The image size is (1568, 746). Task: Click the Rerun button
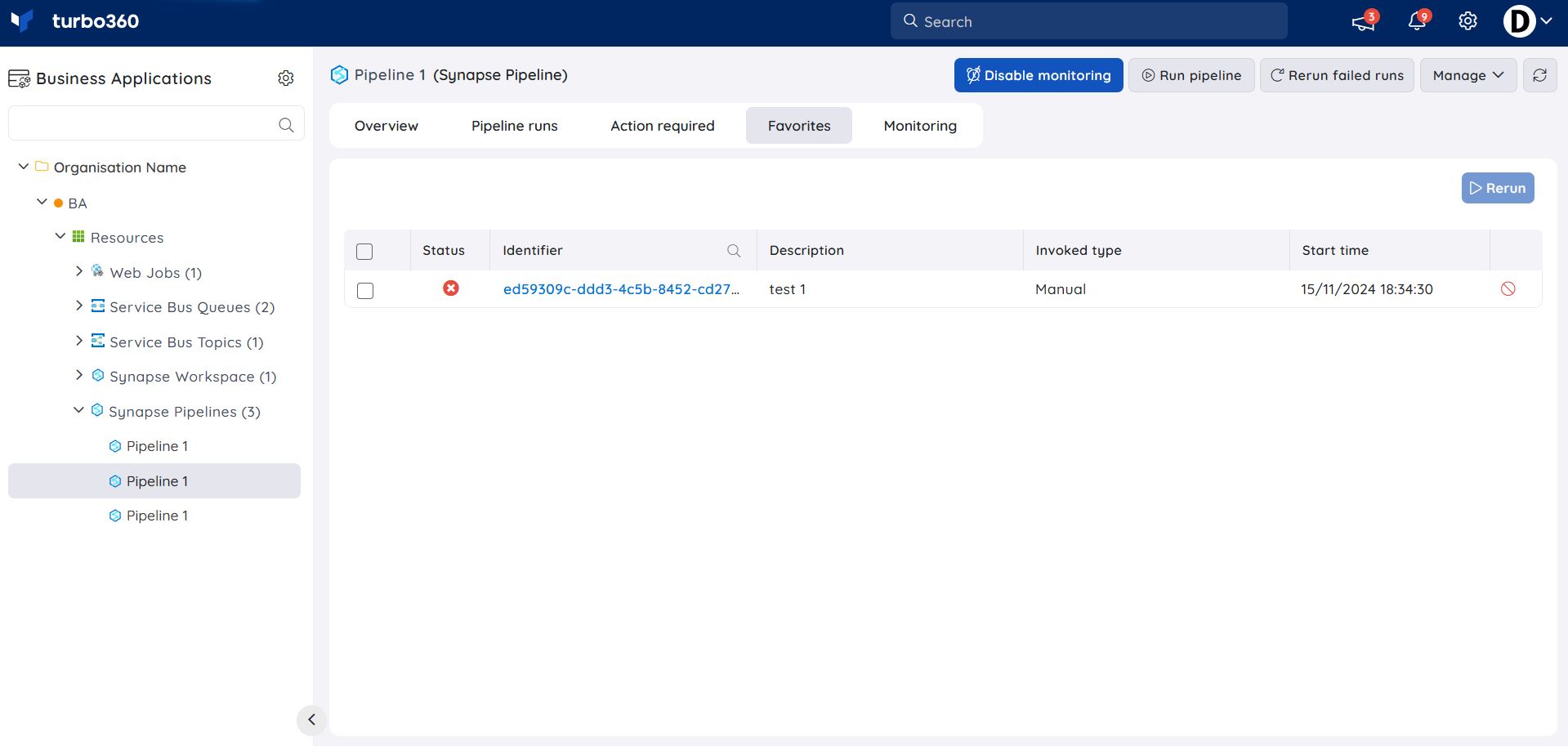click(x=1498, y=188)
